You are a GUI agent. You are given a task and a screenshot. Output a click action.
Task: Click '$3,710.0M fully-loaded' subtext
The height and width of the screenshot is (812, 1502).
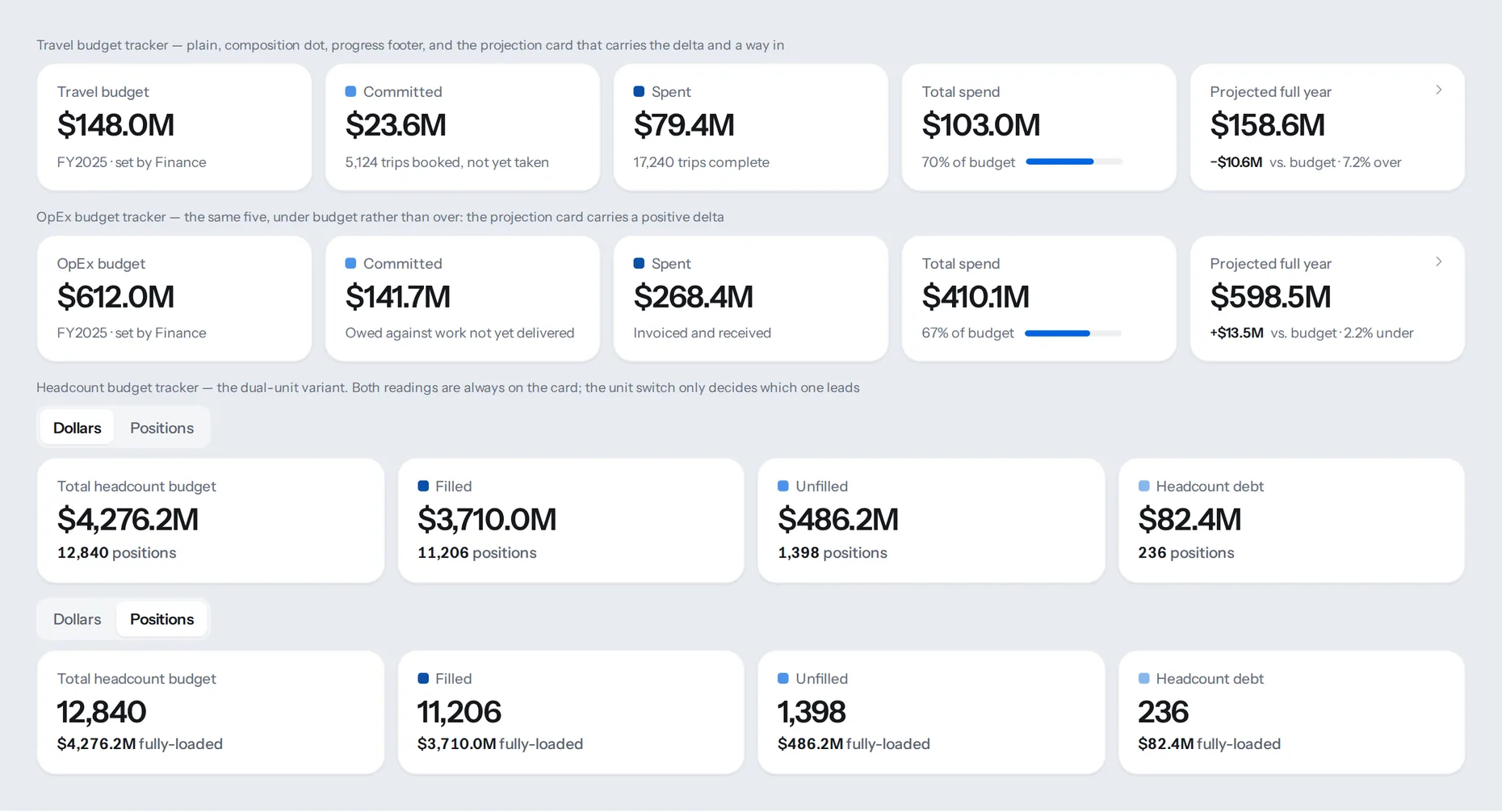(500, 744)
